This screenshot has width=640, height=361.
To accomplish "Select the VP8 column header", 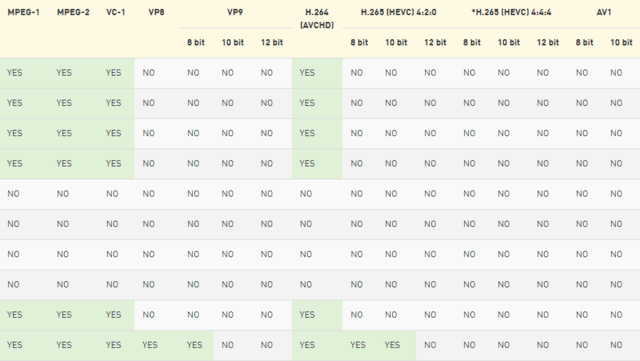I will click(x=156, y=12).
